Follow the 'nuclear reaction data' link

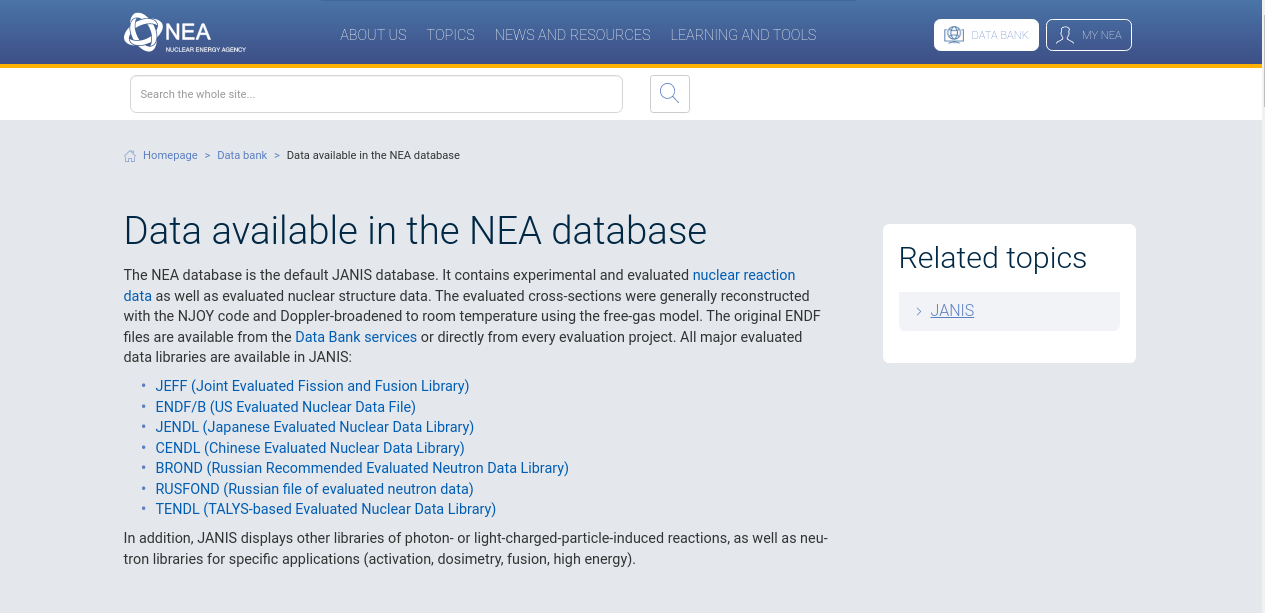coord(744,275)
